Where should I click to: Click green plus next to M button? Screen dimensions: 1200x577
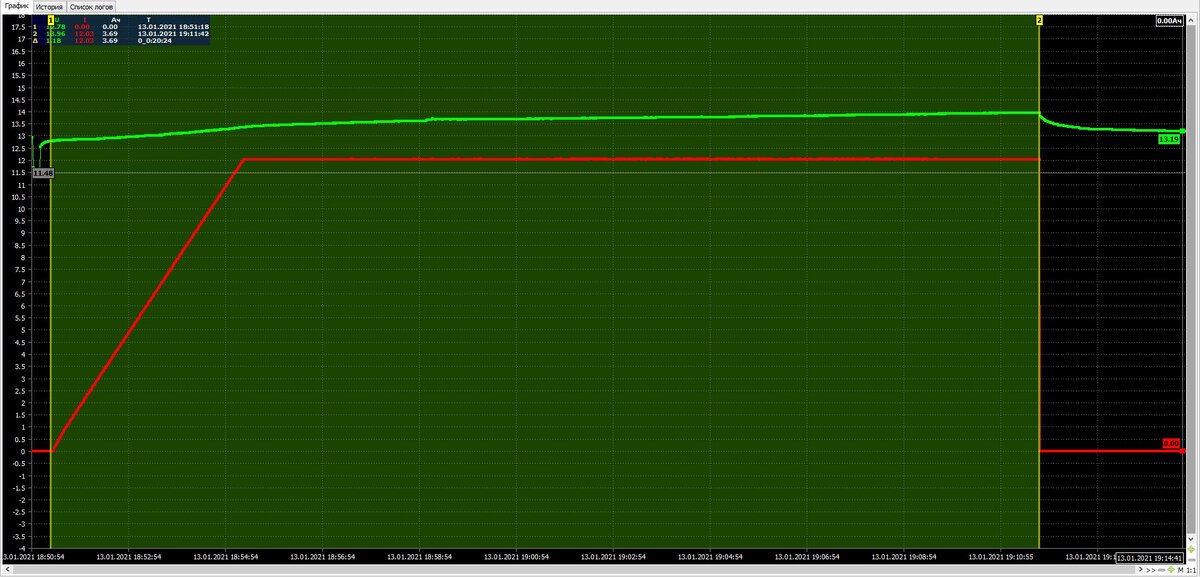[x=1171, y=570]
